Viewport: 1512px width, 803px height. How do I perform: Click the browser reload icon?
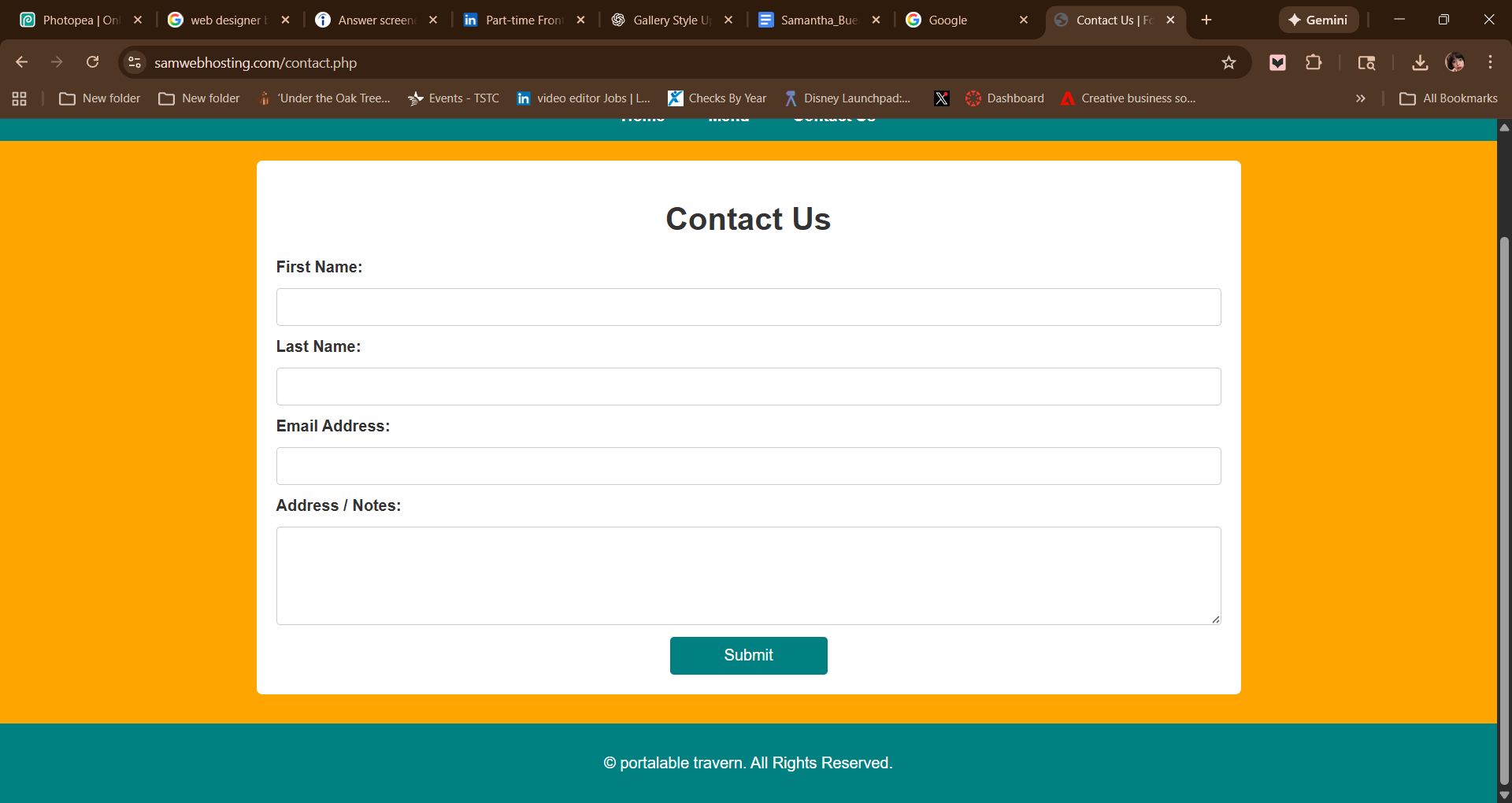(92, 62)
